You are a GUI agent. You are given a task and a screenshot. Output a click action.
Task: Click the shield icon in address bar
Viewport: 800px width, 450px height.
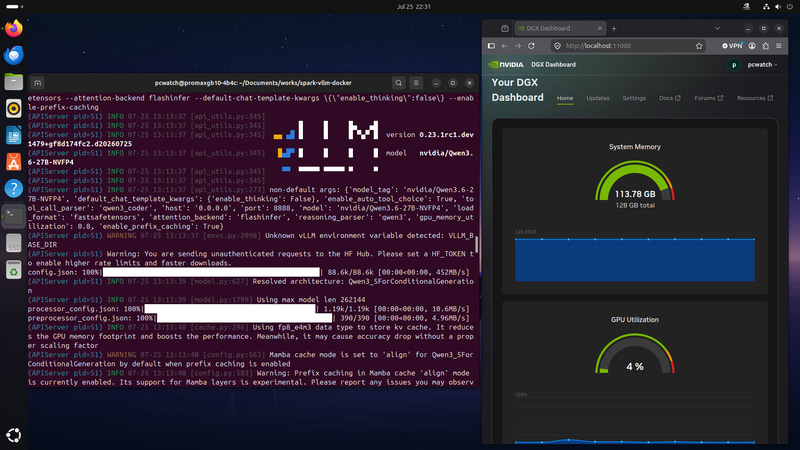(558, 46)
